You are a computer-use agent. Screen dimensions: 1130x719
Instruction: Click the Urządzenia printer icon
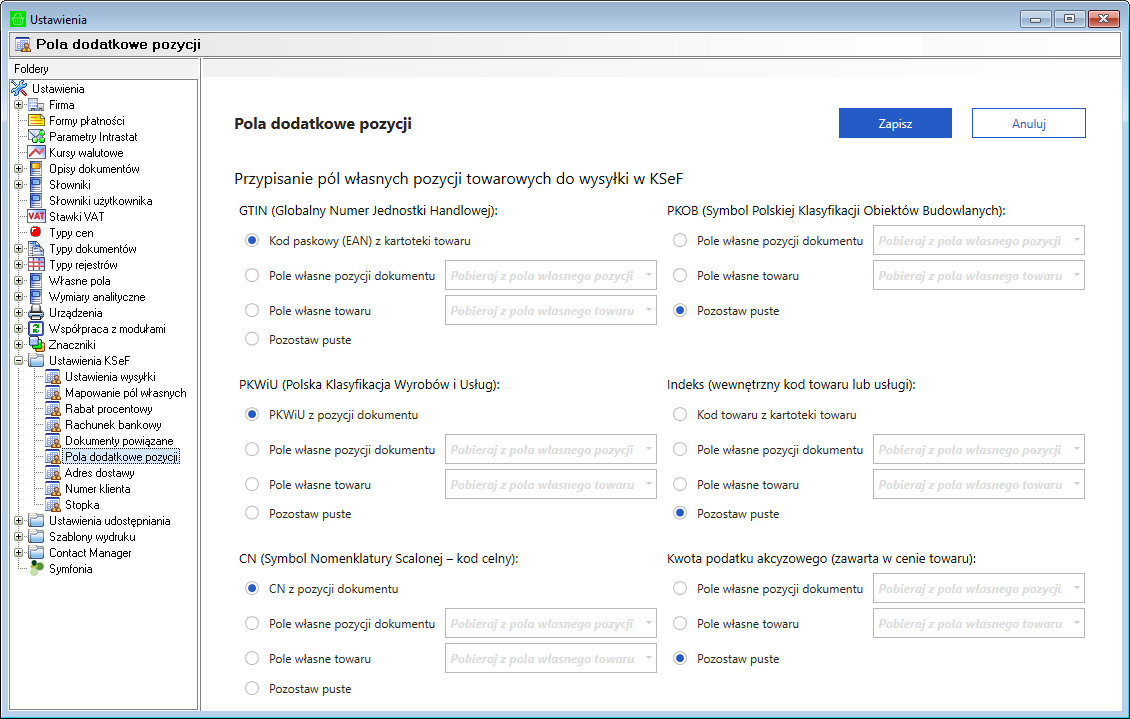[36, 313]
